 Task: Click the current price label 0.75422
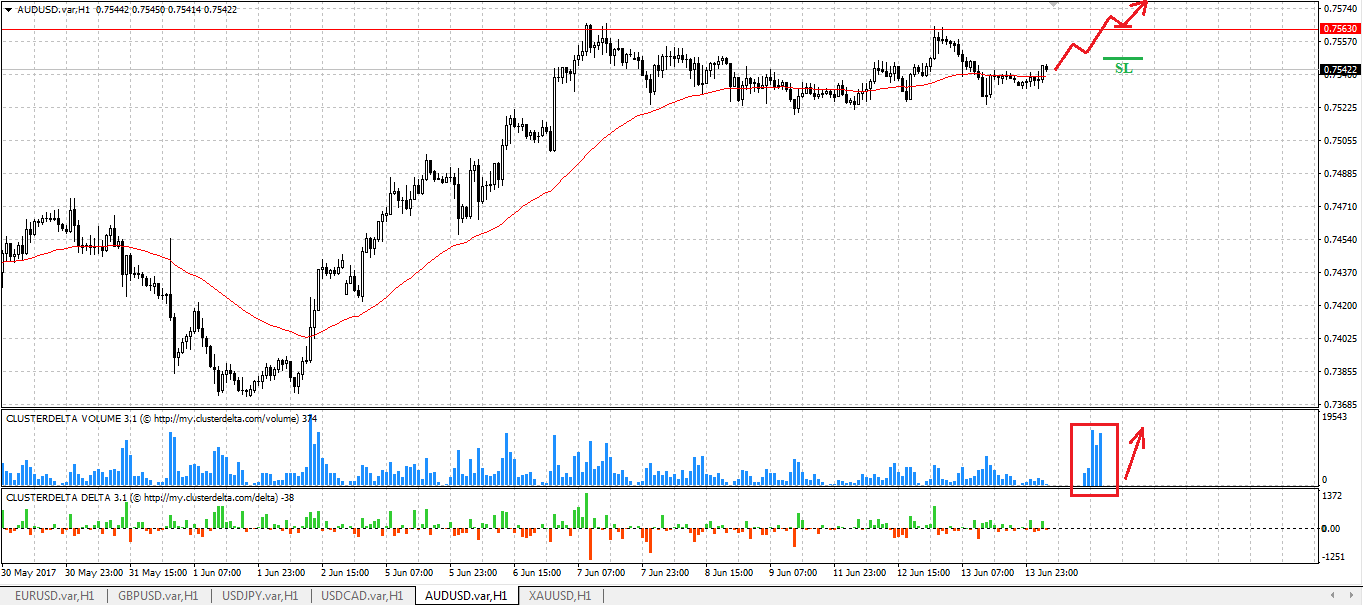pos(1340,70)
